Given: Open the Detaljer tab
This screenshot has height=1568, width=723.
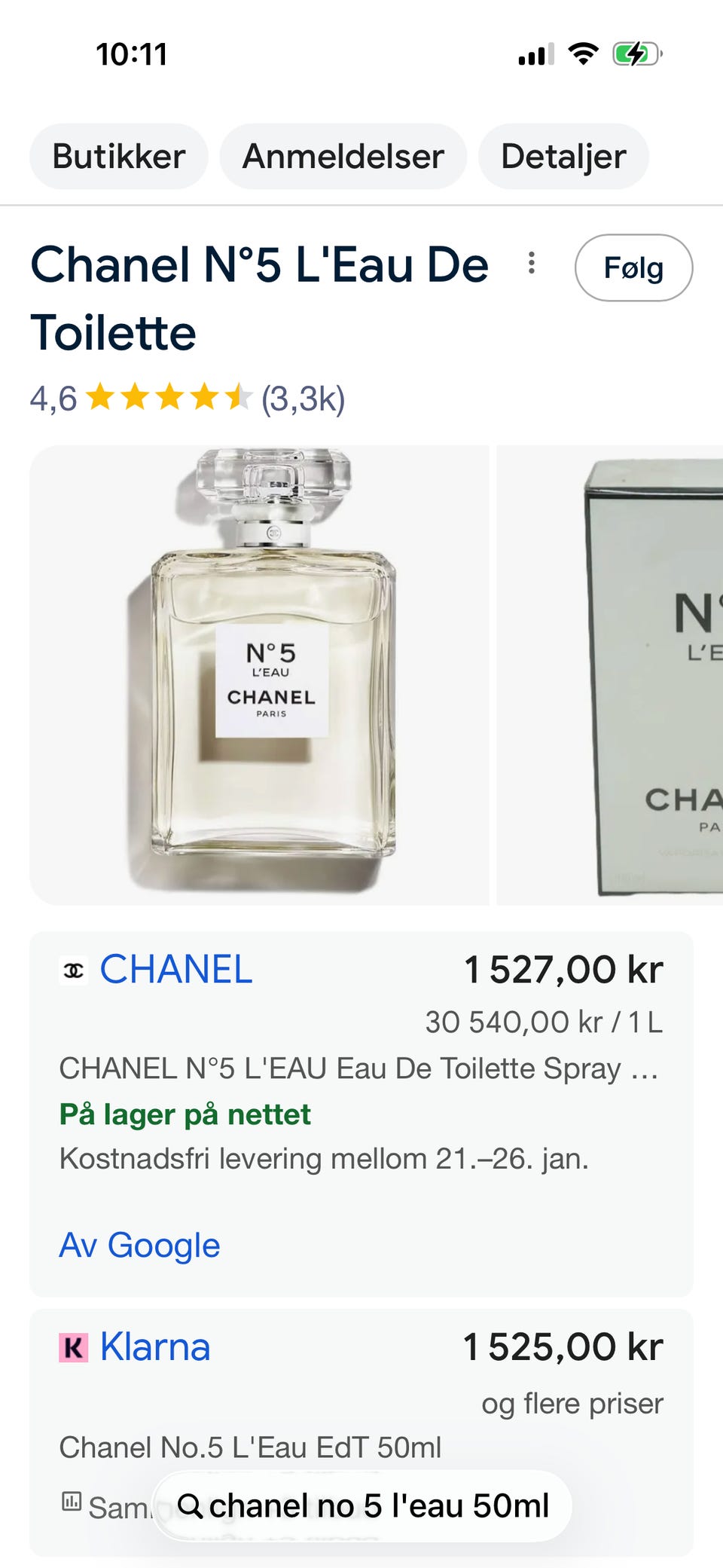Looking at the screenshot, I should pyautogui.click(x=563, y=157).
